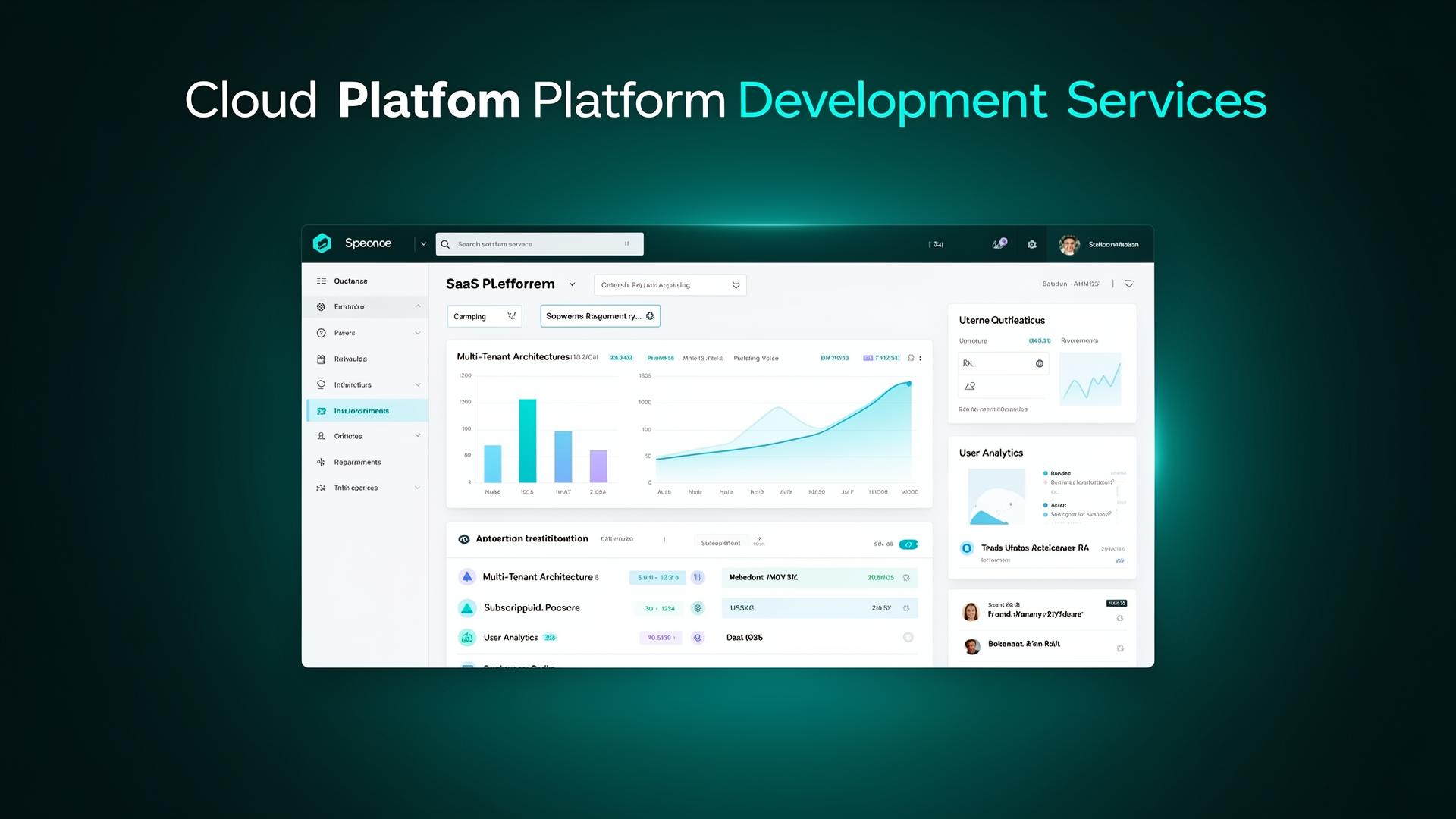Click the search magnifier icon
Screen dimensions: 1456x819
tap(446, 244)
